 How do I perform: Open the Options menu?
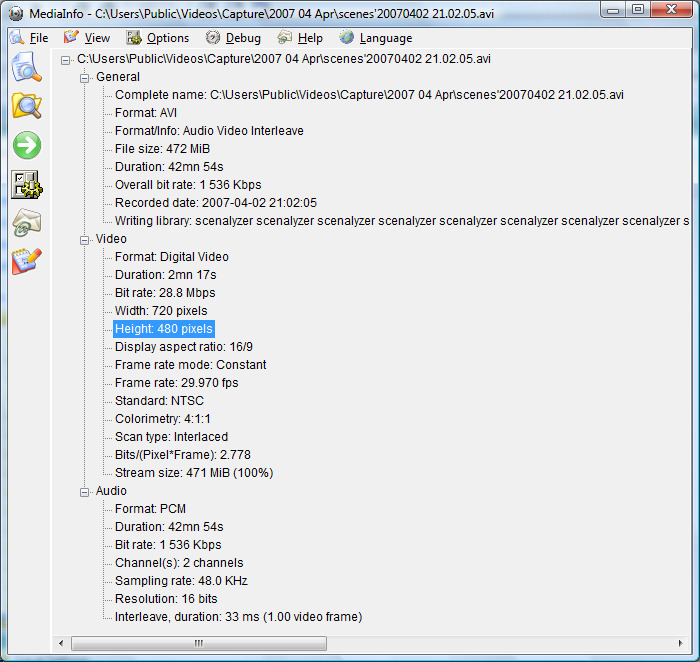point(168,38)
